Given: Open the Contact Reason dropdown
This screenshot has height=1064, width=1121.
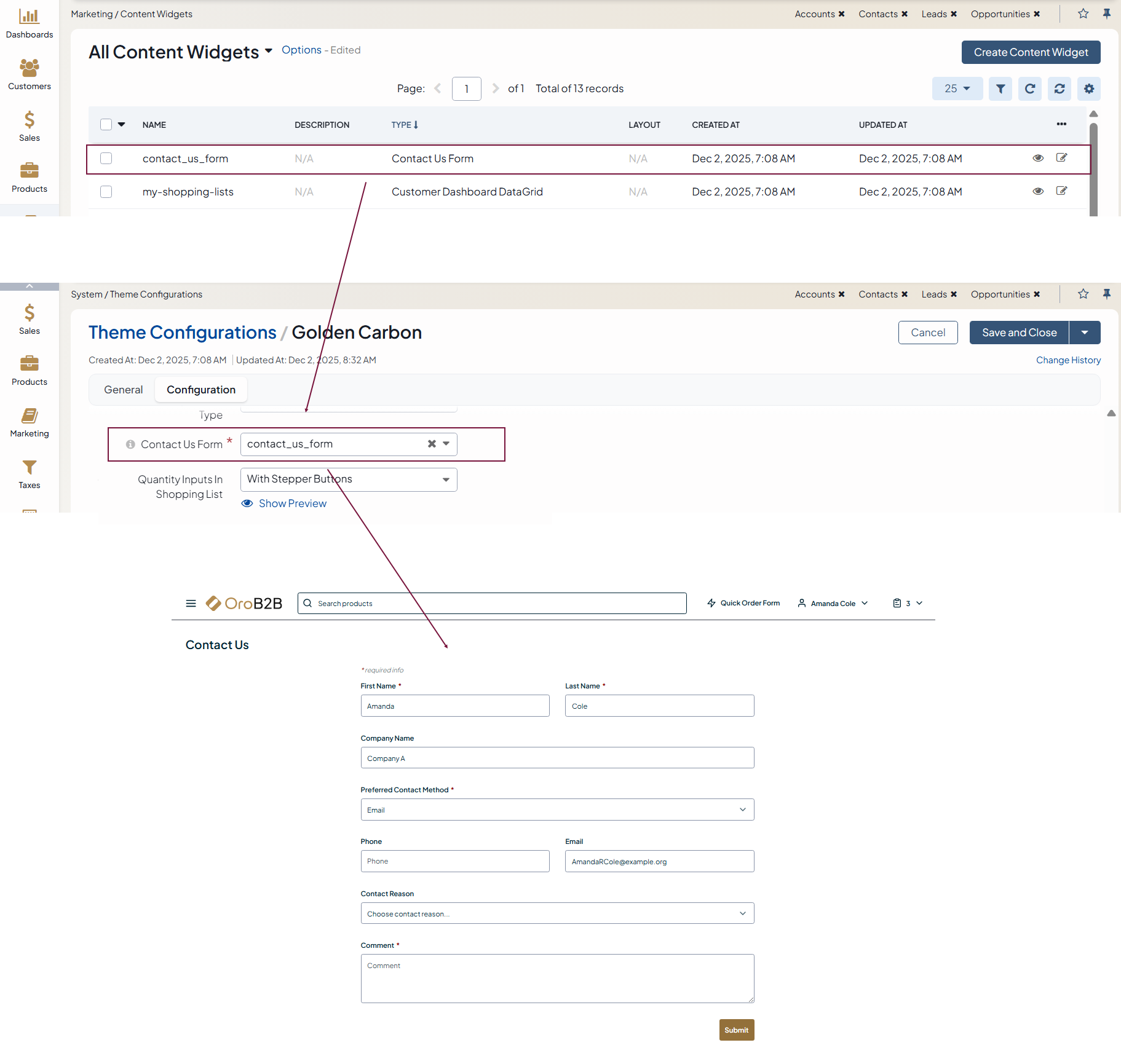Looking at the screenshot, I should point(557,913).
